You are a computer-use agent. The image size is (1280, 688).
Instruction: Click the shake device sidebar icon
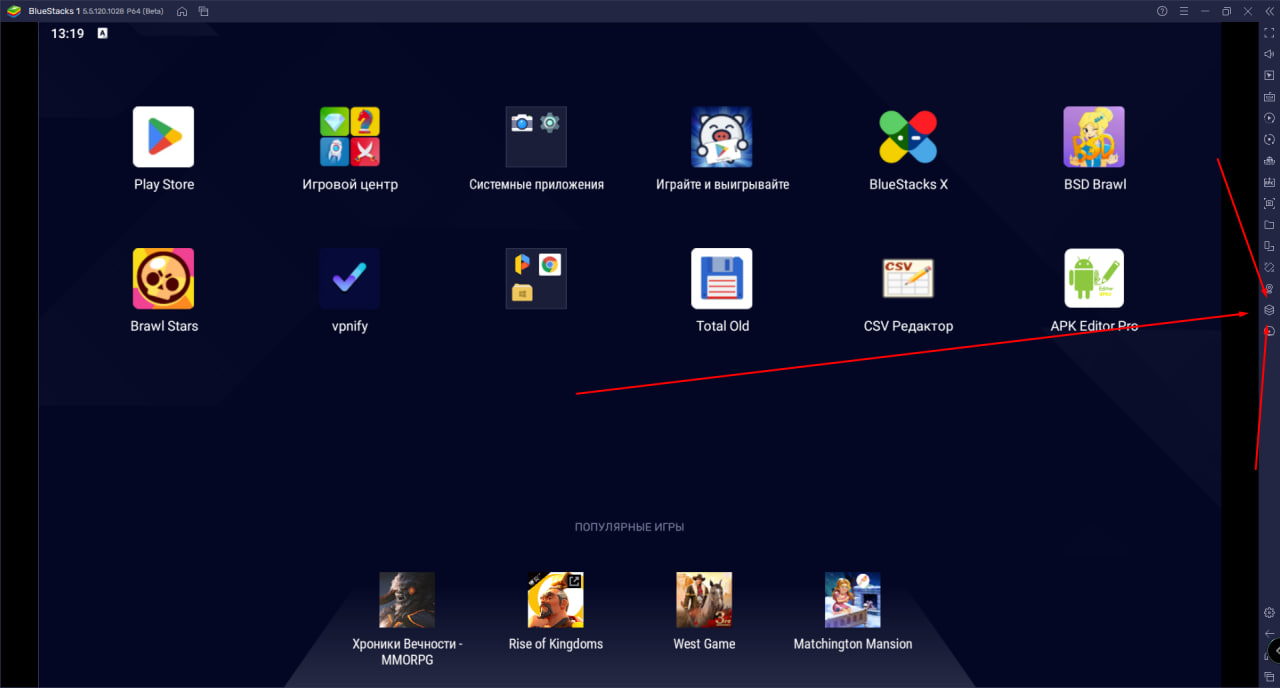[1269, 267]
